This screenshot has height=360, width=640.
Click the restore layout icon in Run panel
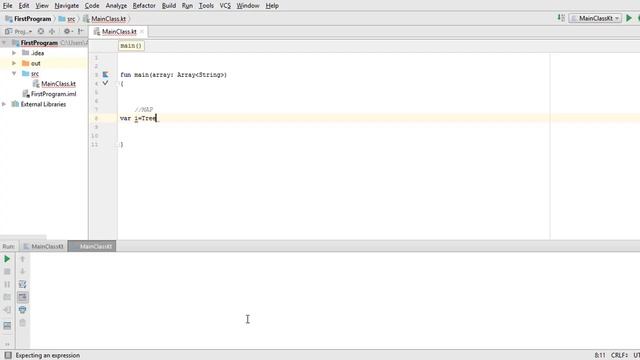pyautogui.click(x=7, y=325)
